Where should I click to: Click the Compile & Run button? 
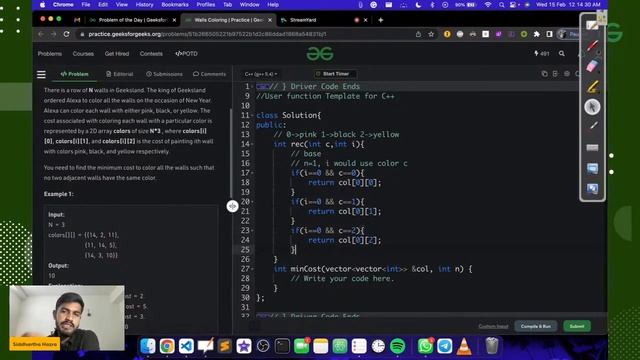(536, 326)
